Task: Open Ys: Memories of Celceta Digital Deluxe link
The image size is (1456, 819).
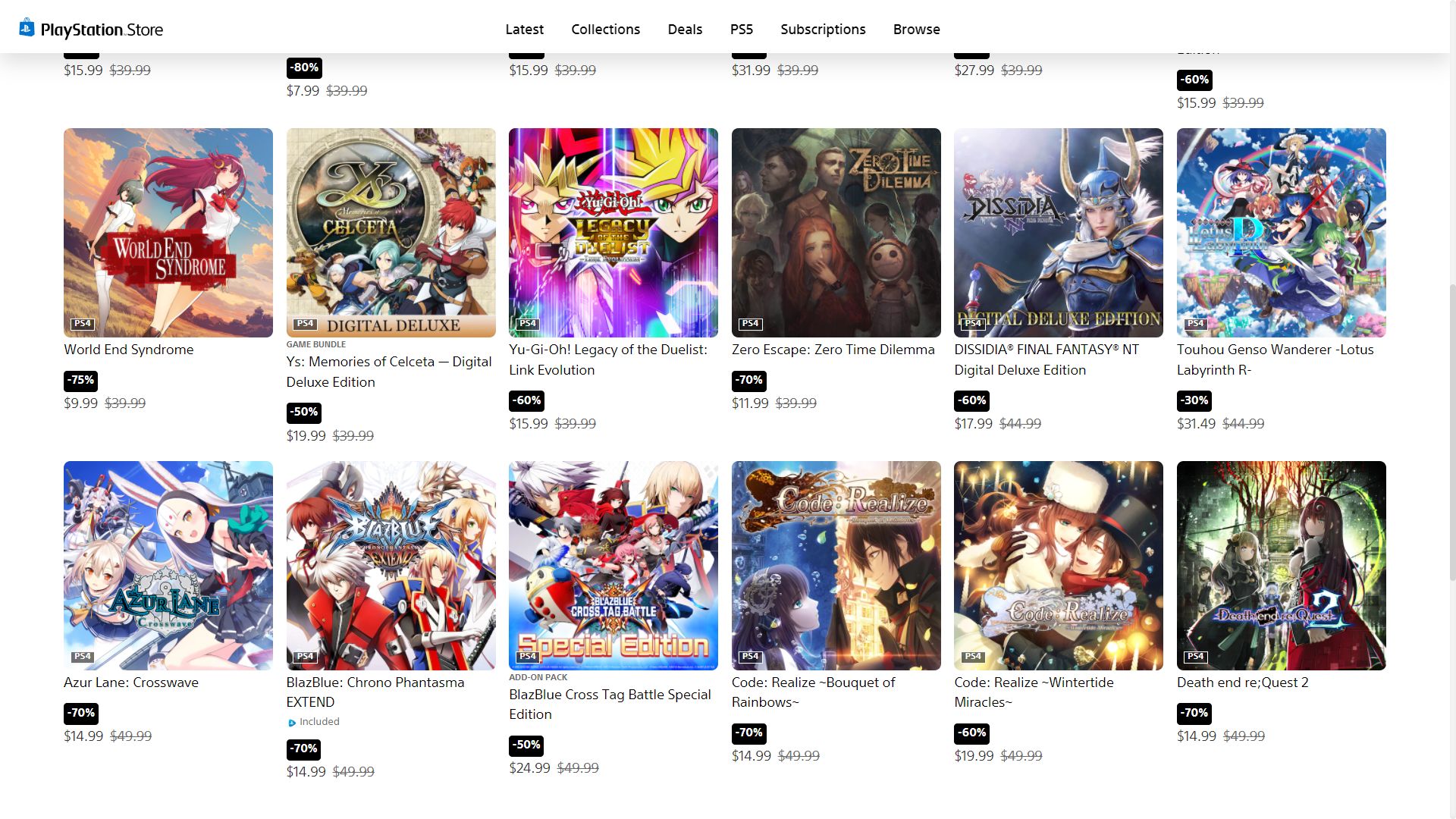Action: coord(389,372)
